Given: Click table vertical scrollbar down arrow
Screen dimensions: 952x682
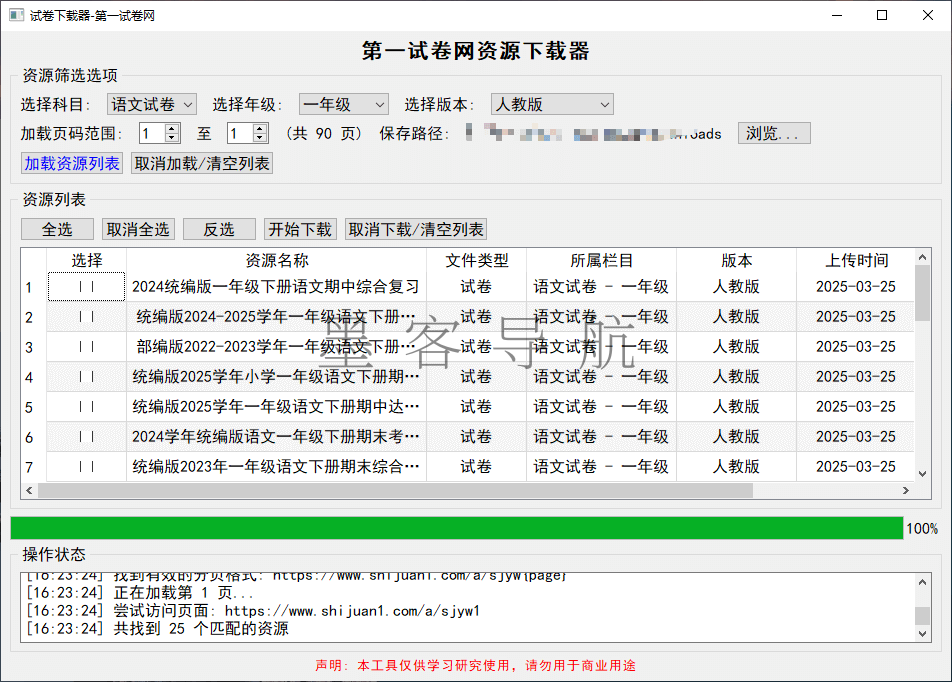Looking at the screenshot, I should click(x=922, y=474).
